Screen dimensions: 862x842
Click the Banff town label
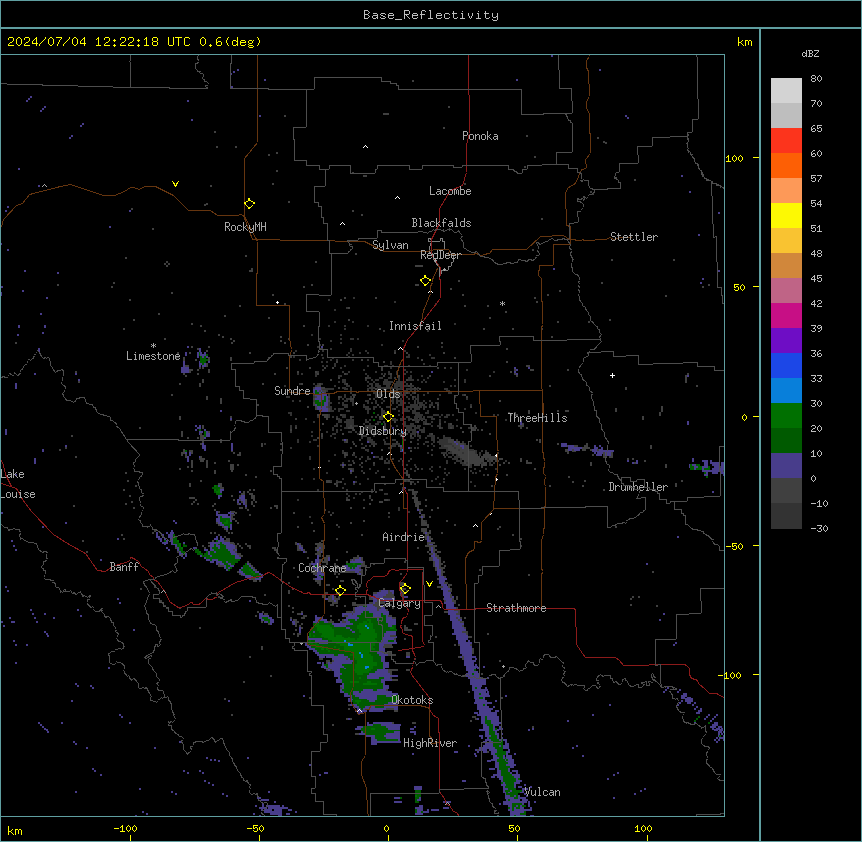124,567
